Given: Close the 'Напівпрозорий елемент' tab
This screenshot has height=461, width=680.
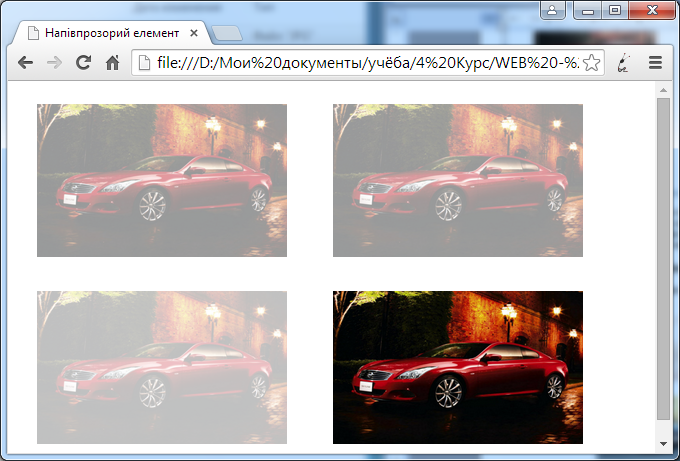Looking at the screenshot, I should click(194, 32).
